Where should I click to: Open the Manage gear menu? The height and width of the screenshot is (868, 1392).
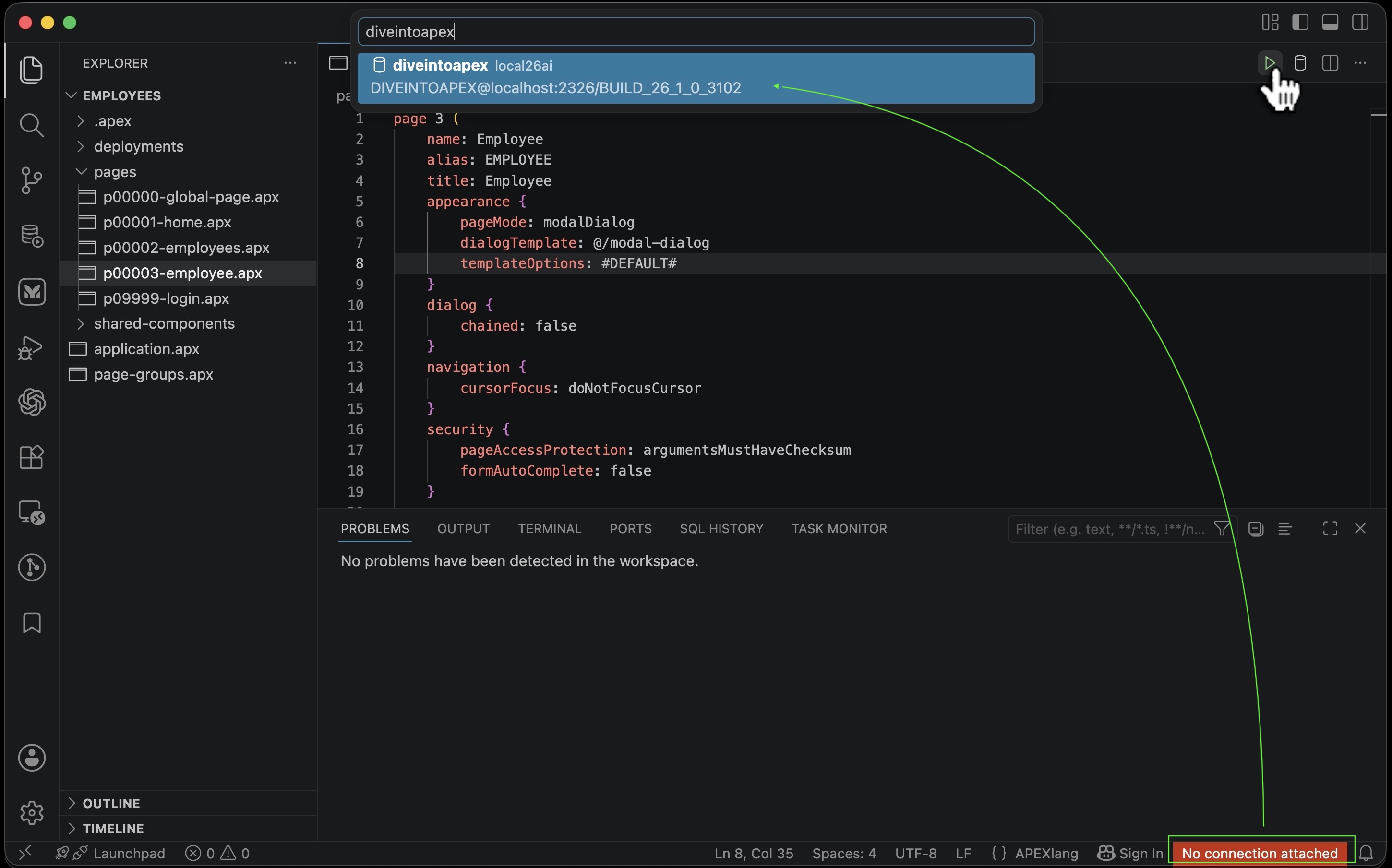point(32,813)
